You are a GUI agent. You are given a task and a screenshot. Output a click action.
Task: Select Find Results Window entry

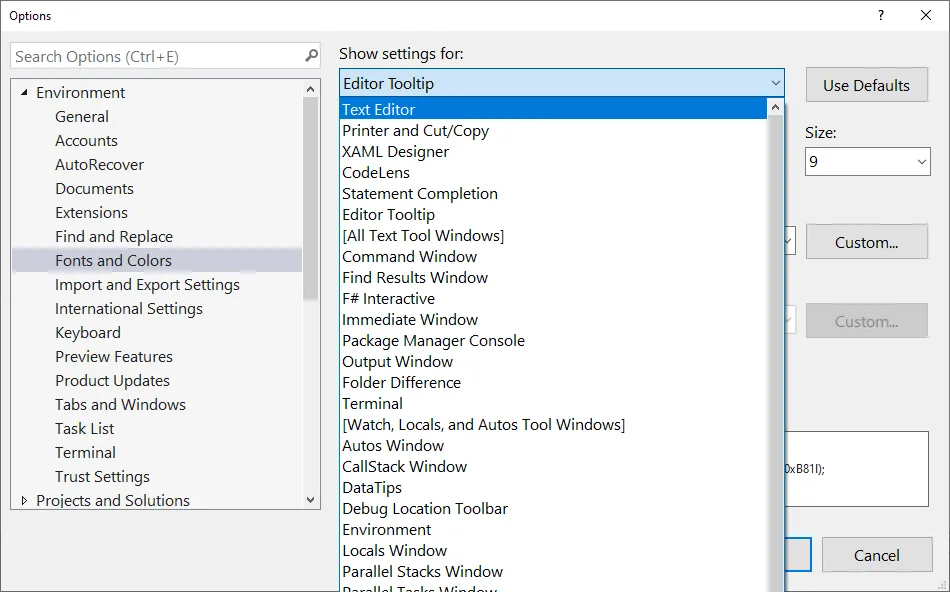pyautogui.click(x=553, y=278)
